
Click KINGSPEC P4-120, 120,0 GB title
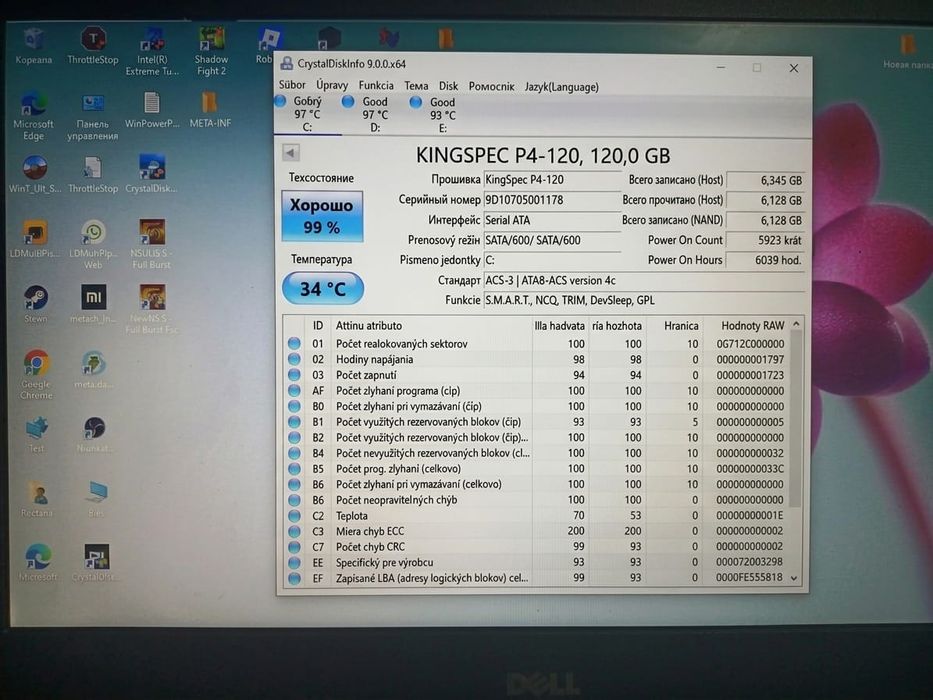543,156
